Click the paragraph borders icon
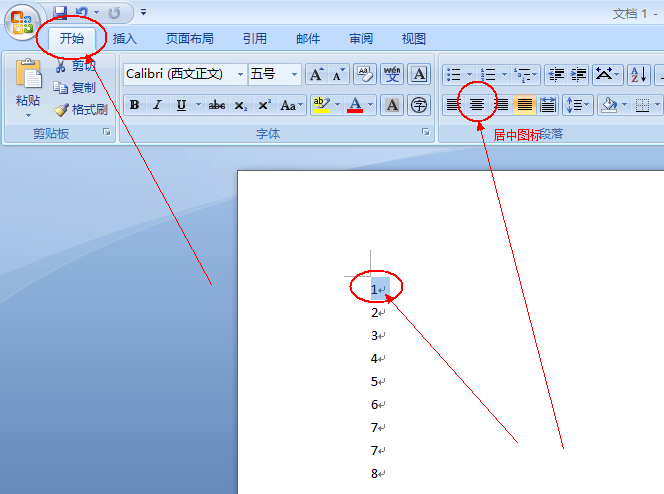Image resolution: width=664 pixels, height=494 pixels. pos(642,105)
